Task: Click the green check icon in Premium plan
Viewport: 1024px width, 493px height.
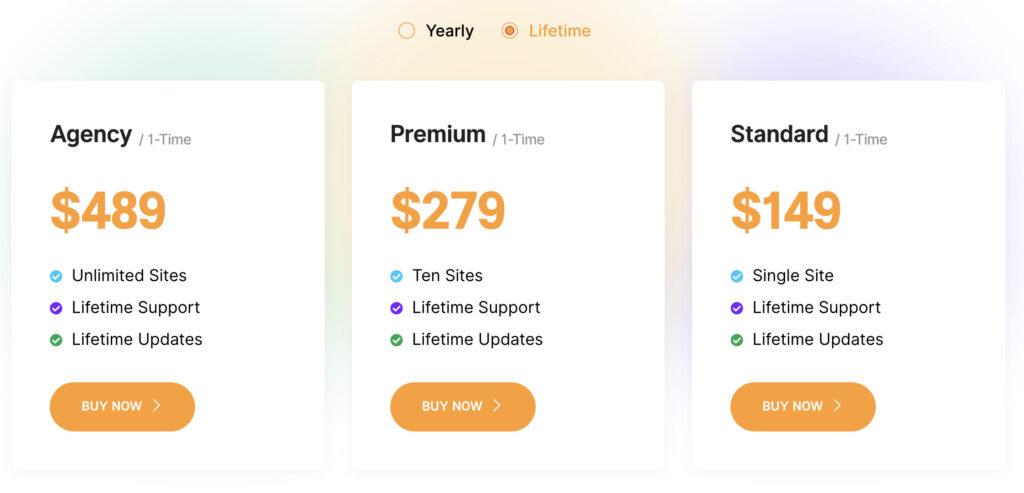Action: [x=397, y=340]
